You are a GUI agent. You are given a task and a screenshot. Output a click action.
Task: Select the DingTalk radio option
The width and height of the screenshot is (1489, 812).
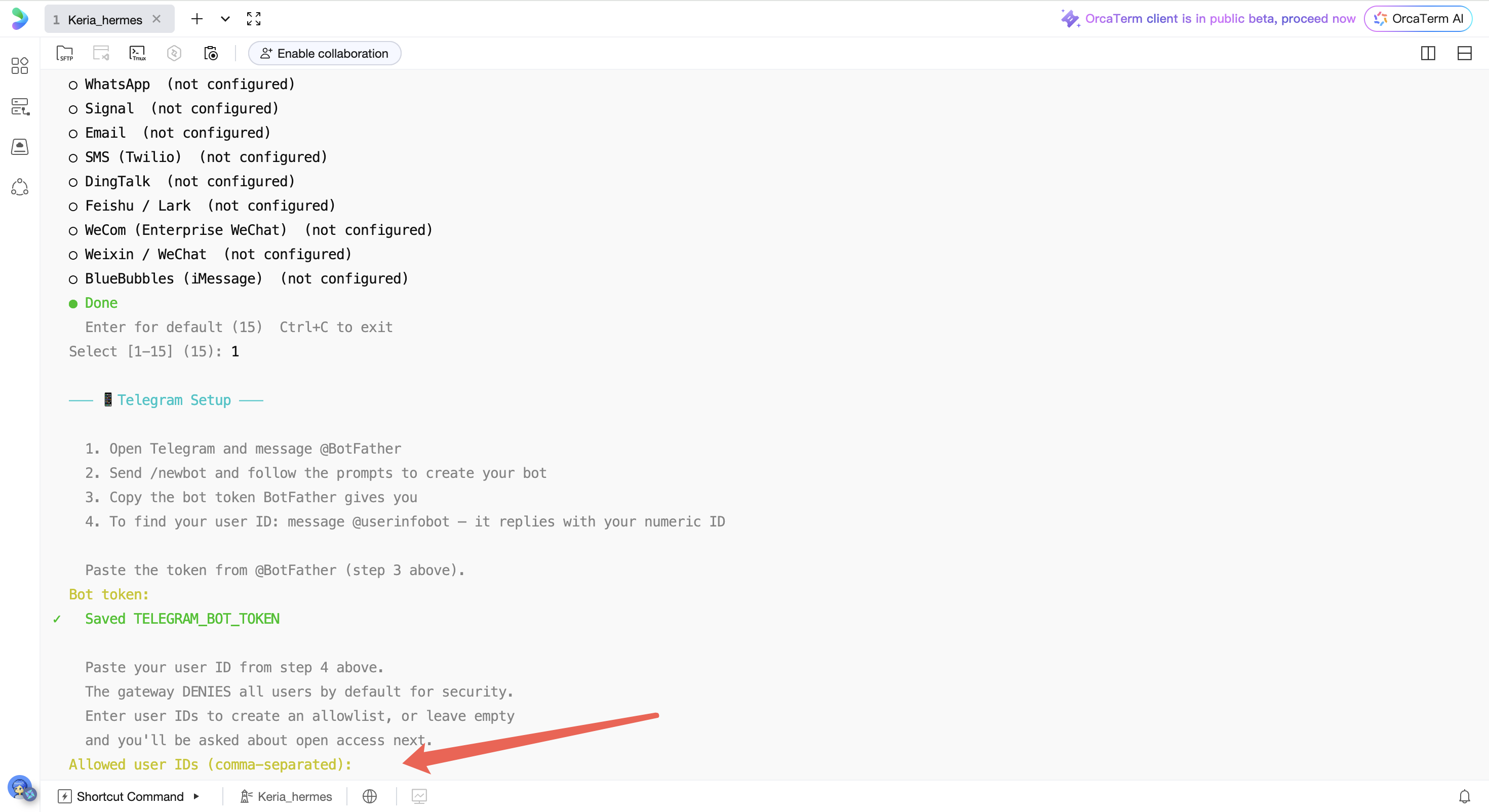coord(73,182)
